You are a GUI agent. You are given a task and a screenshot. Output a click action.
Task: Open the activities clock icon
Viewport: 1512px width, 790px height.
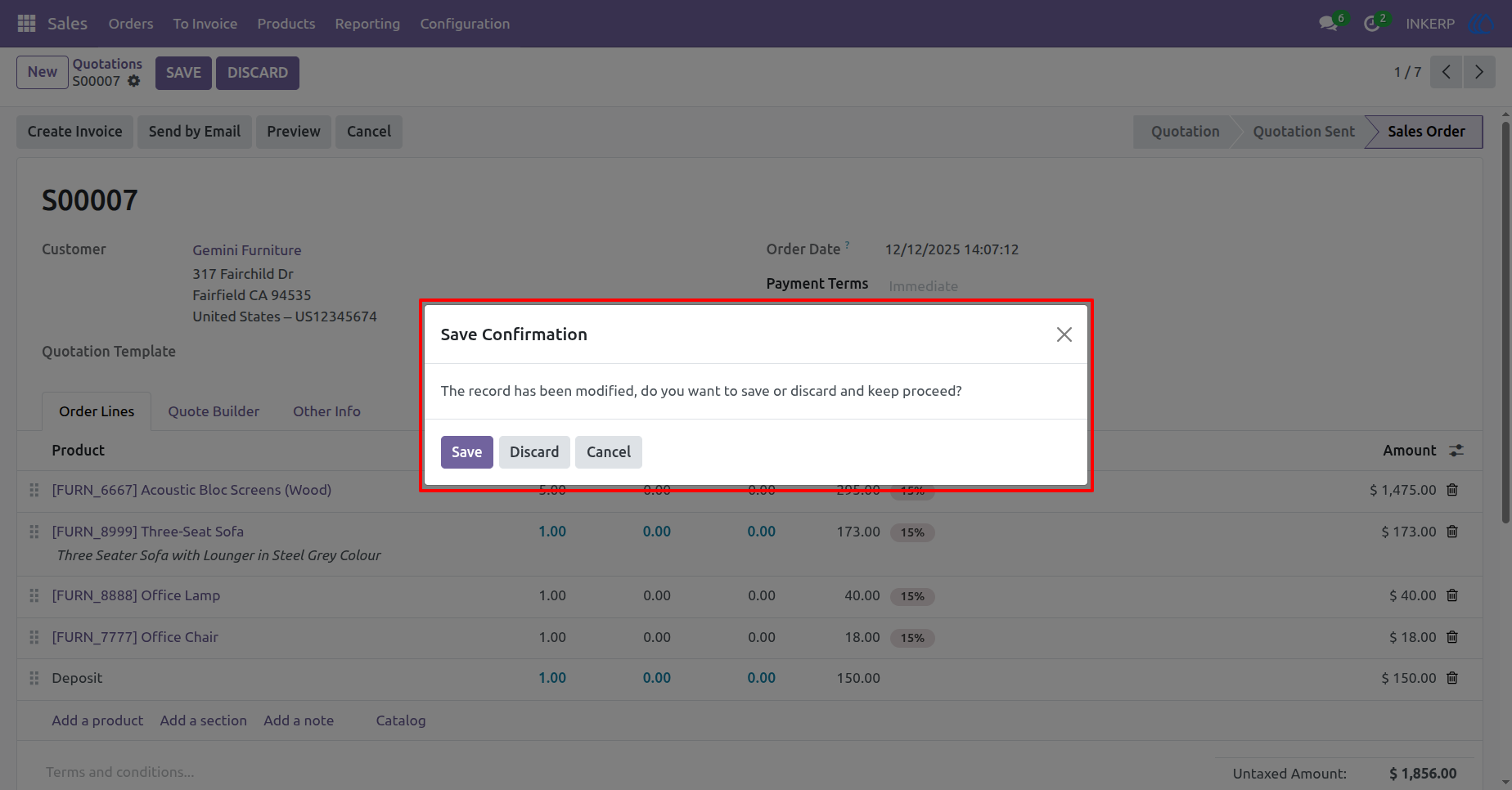(1372, 24)
